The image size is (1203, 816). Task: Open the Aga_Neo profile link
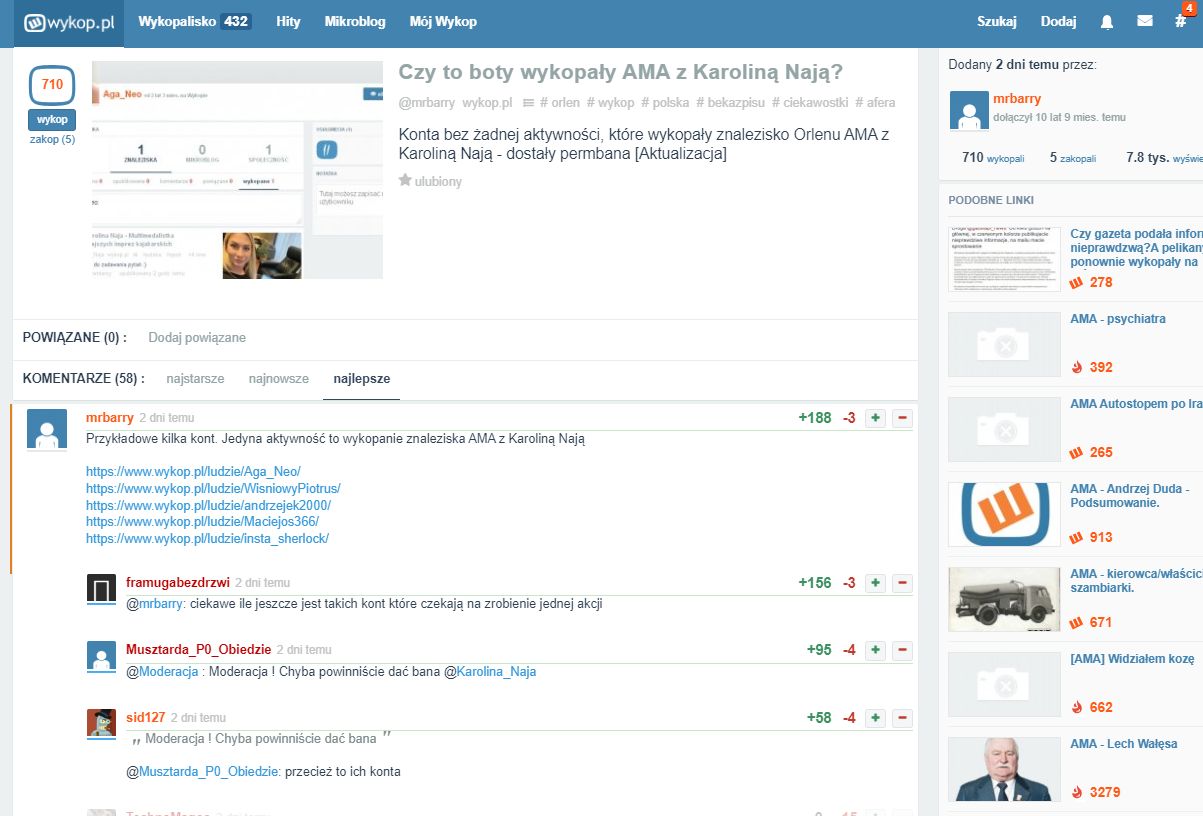tap(193, 471)
